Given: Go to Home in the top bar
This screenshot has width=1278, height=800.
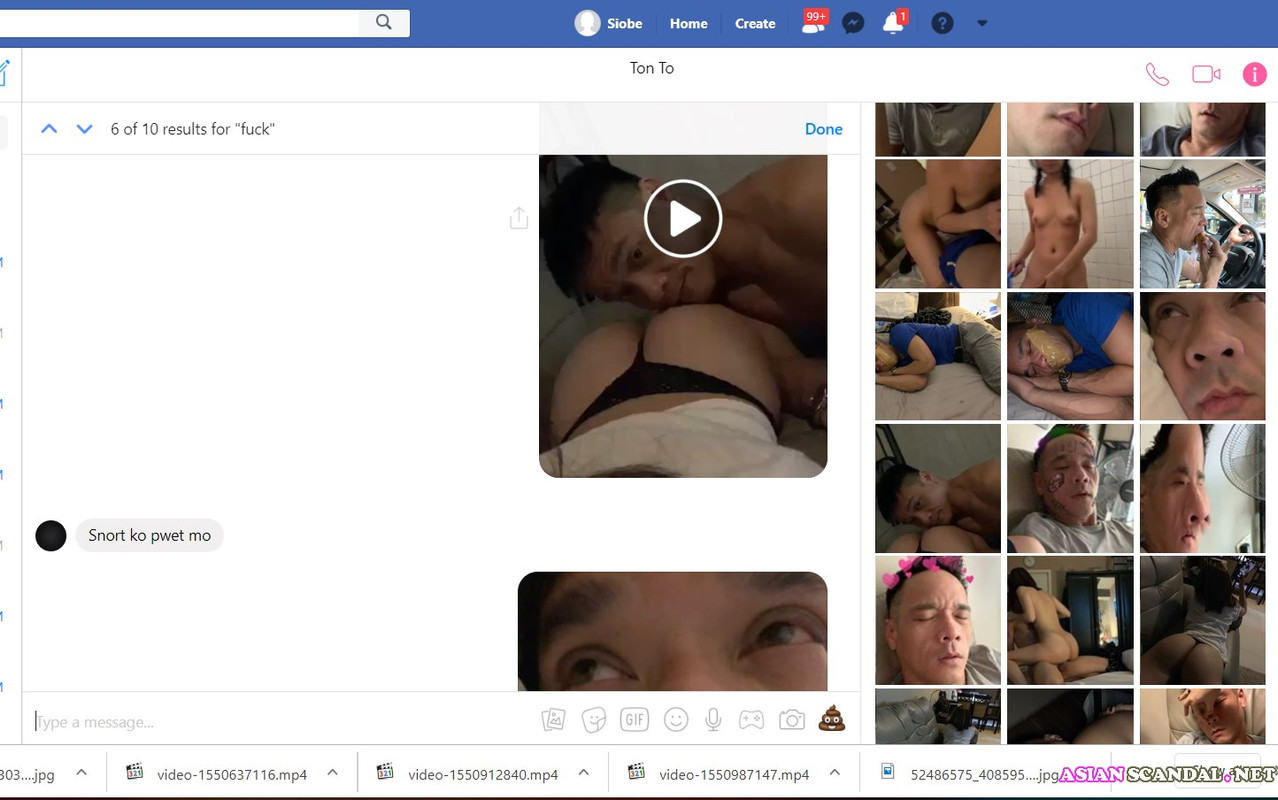Looking at the screenshot, I should pos(688,23).
